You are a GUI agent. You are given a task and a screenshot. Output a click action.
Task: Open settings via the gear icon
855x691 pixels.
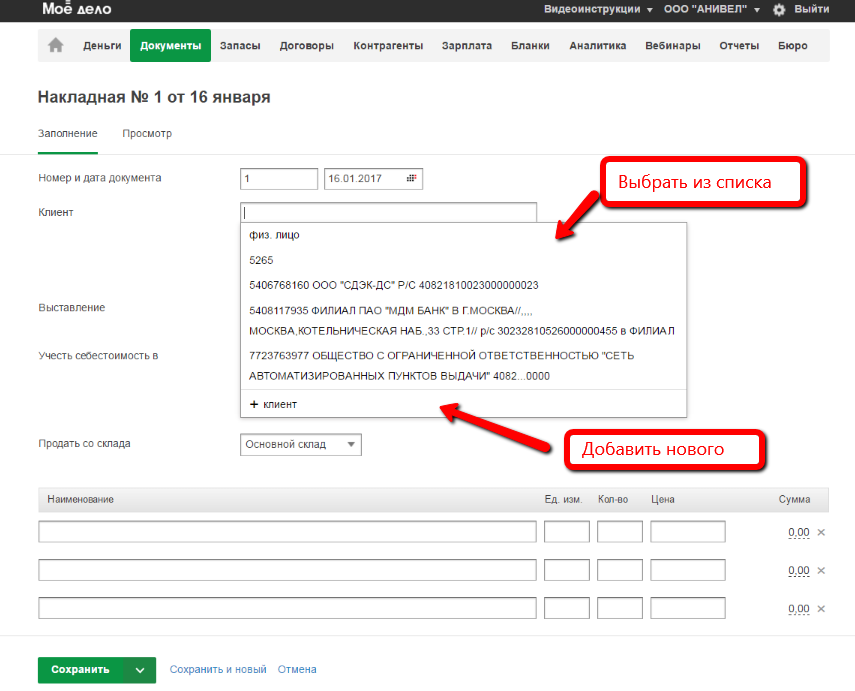[778, 9]
